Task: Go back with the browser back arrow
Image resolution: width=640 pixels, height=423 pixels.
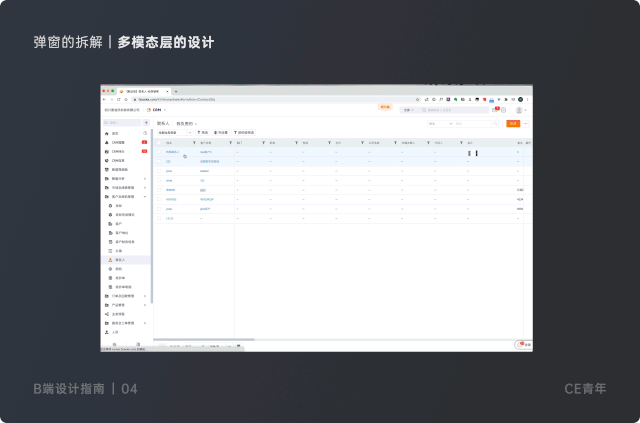Action: (104, 99)
